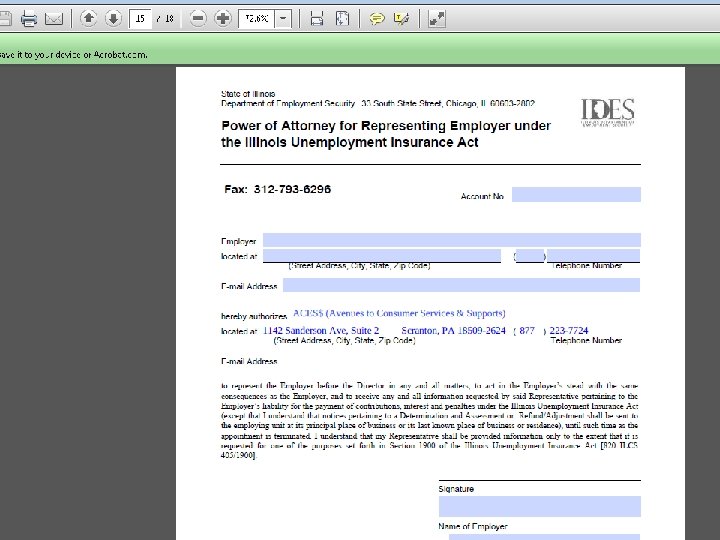Go to previous page arrow
Viewport: 720px width, 540px height.
tap(88, 18)
